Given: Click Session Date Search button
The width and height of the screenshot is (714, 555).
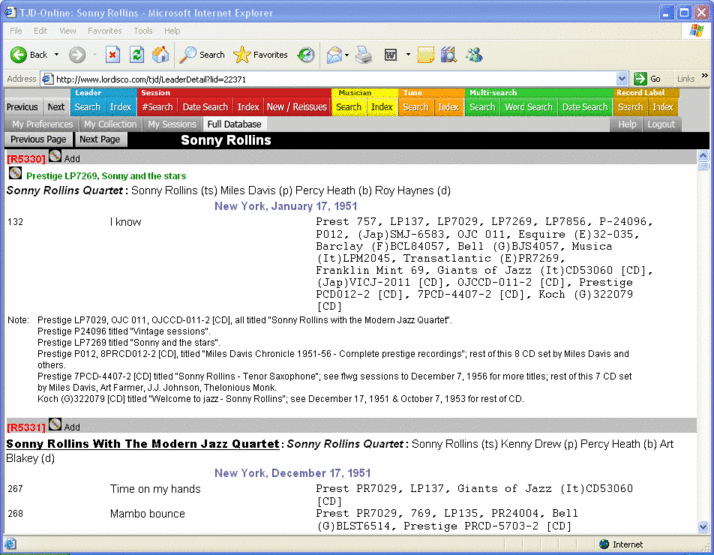Looking at the screenshot, I should coord(205,107).
